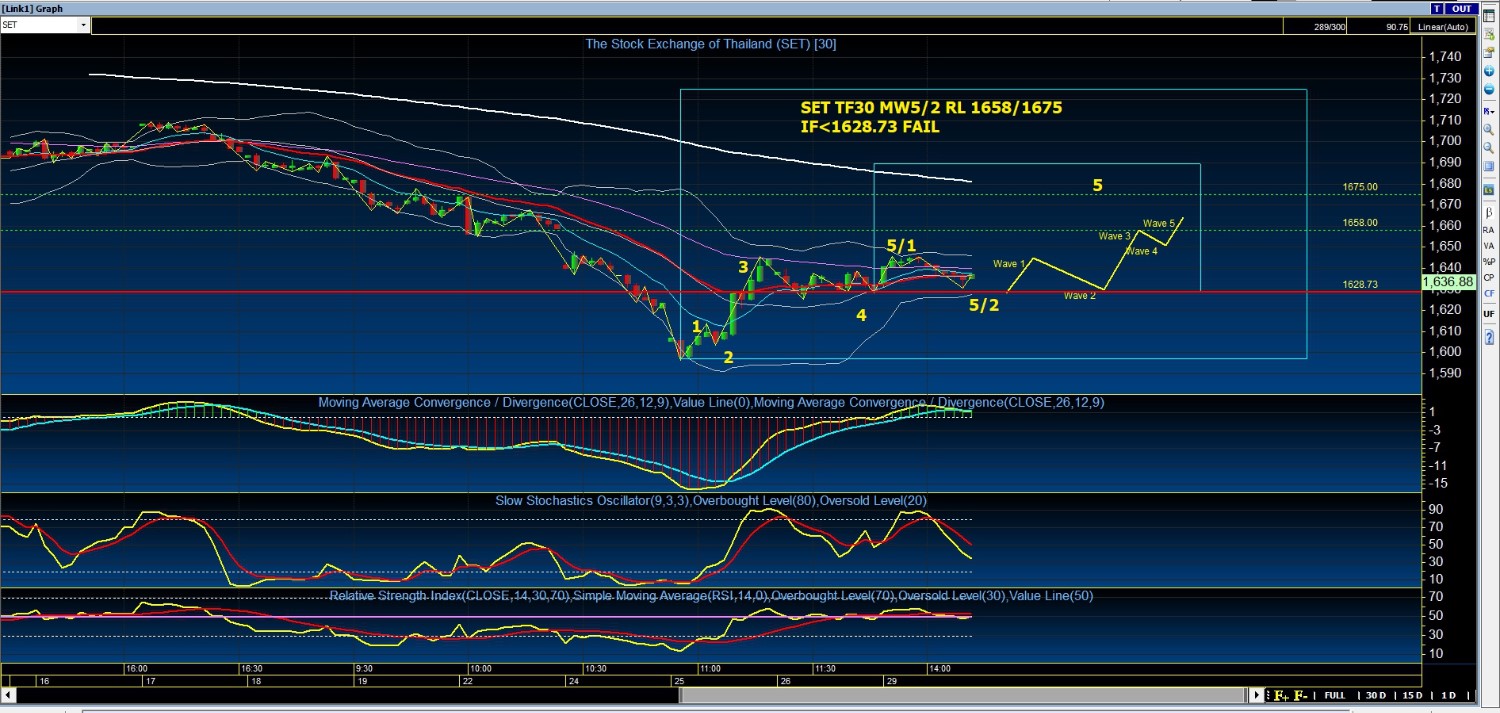The image size is (1500, 713).
Task: Click the MACD indicator title
Action: tap(711, 402)
